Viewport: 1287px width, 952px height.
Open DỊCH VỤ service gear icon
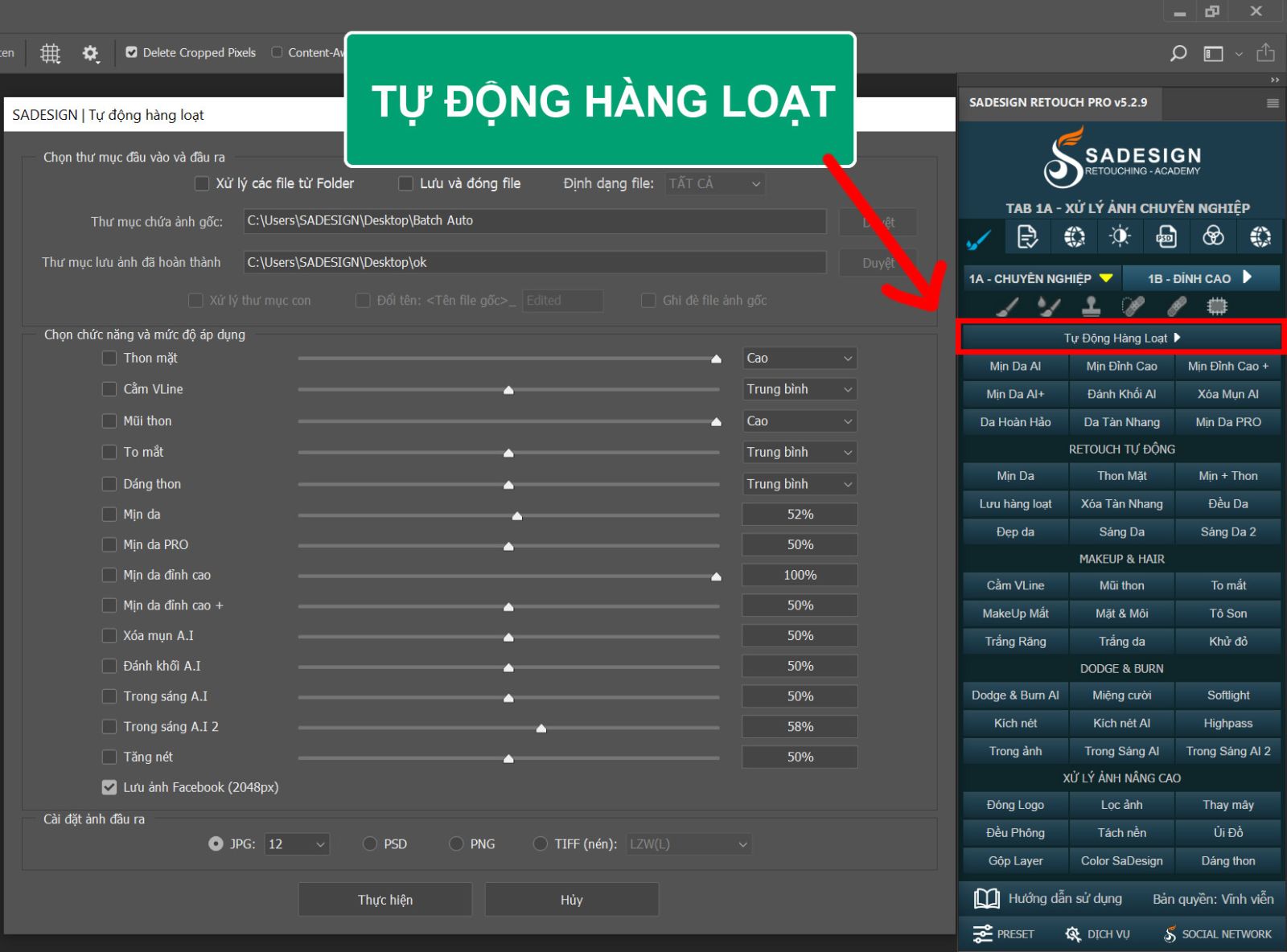(x=1073, y=934)
